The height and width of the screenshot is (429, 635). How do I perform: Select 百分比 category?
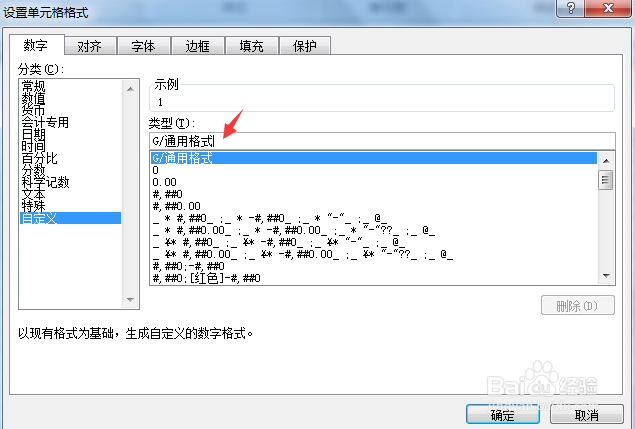(x=40, y=158)
